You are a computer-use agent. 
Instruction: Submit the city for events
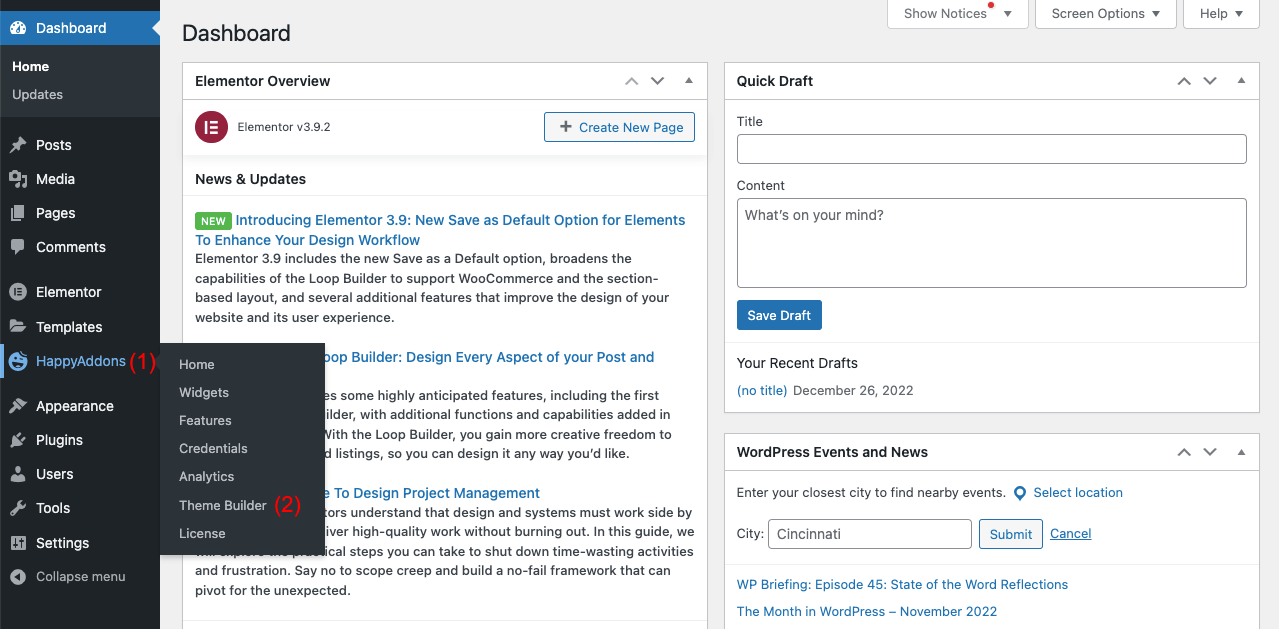[x=1011, y=534]
